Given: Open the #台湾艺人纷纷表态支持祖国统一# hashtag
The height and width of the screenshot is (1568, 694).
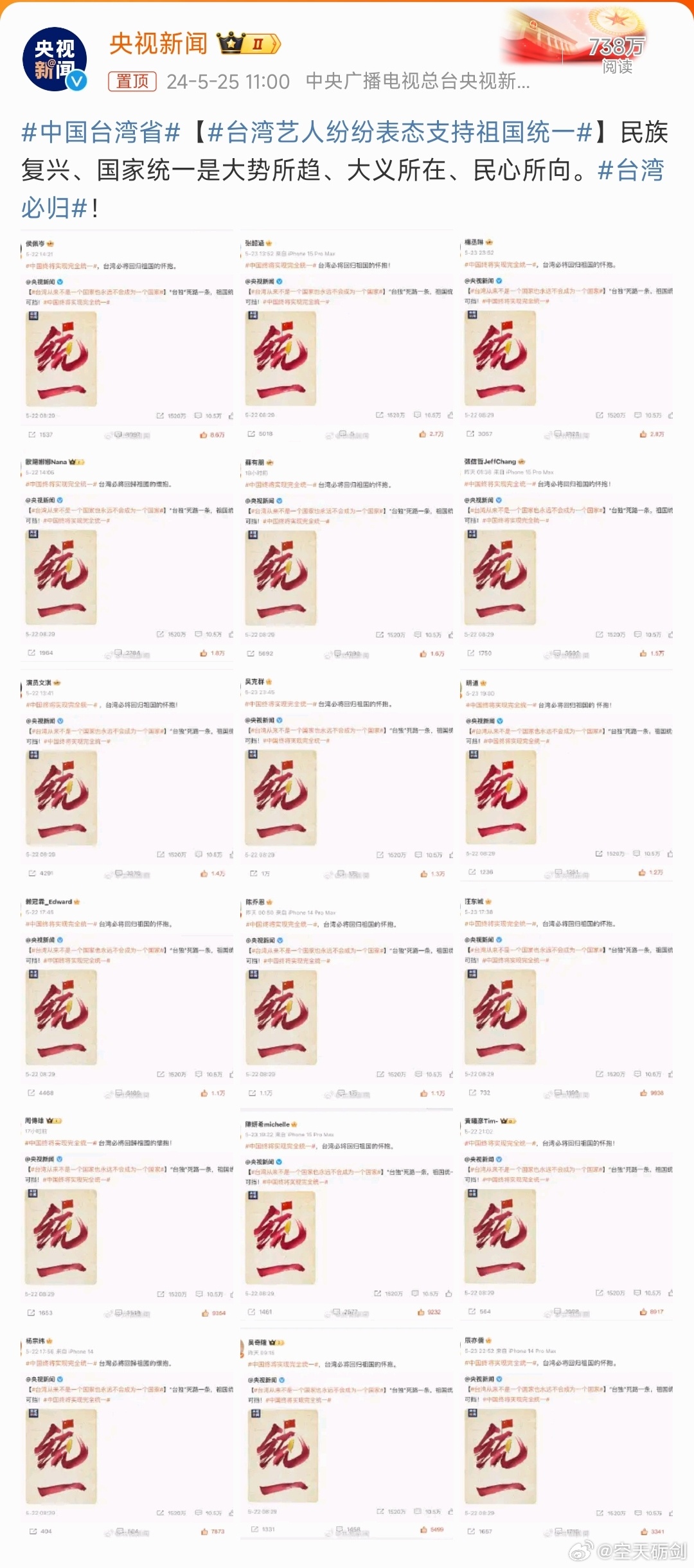Looking at the screenshot, I should [400, 132].
